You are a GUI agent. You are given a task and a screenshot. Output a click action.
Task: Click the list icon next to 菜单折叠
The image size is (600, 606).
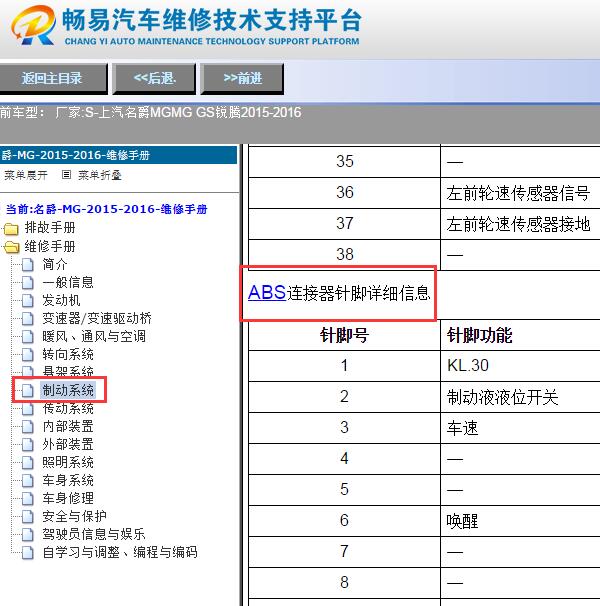click(x=66, y=175)
